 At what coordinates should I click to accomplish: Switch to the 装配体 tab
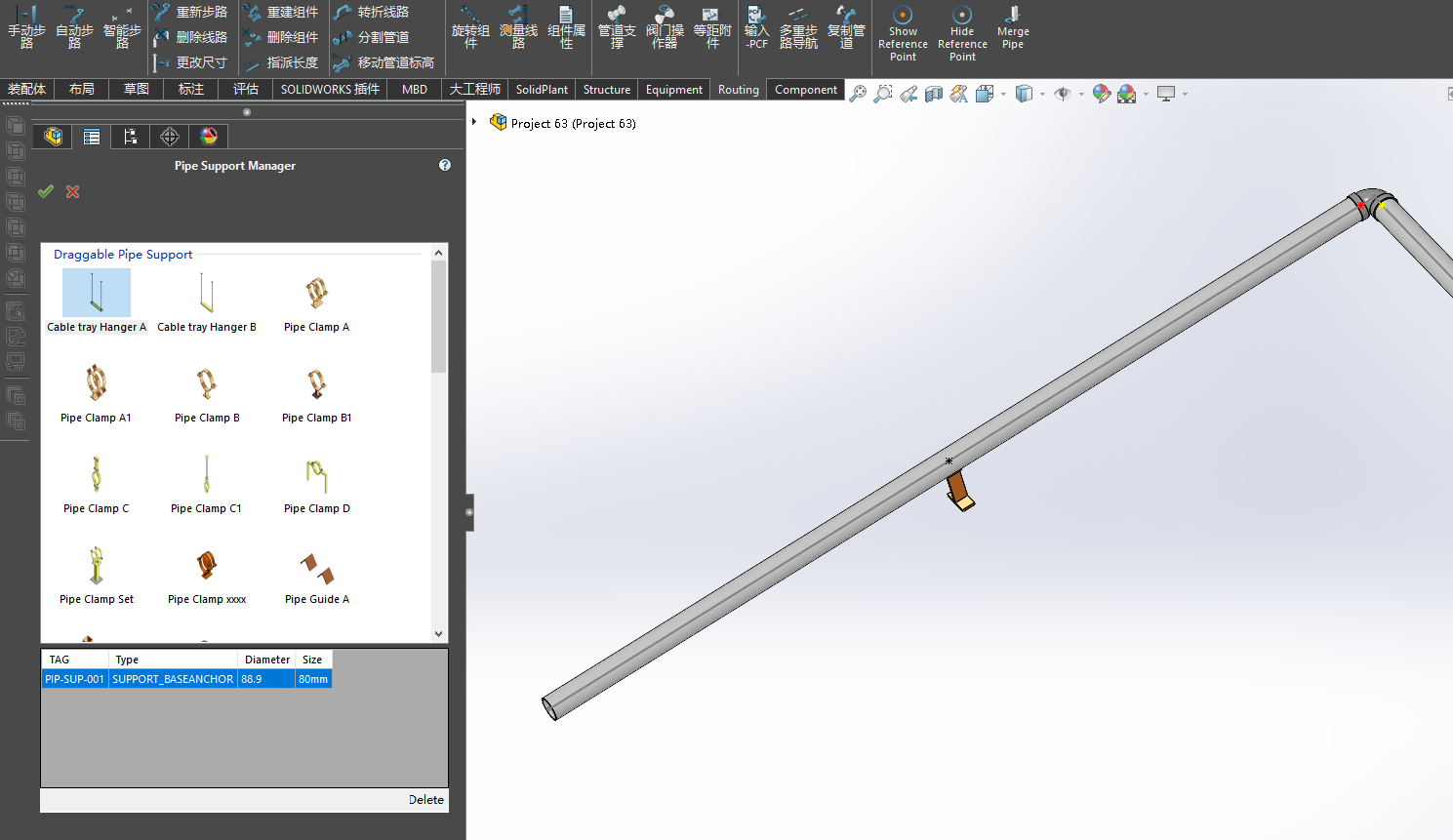point(27,89)
